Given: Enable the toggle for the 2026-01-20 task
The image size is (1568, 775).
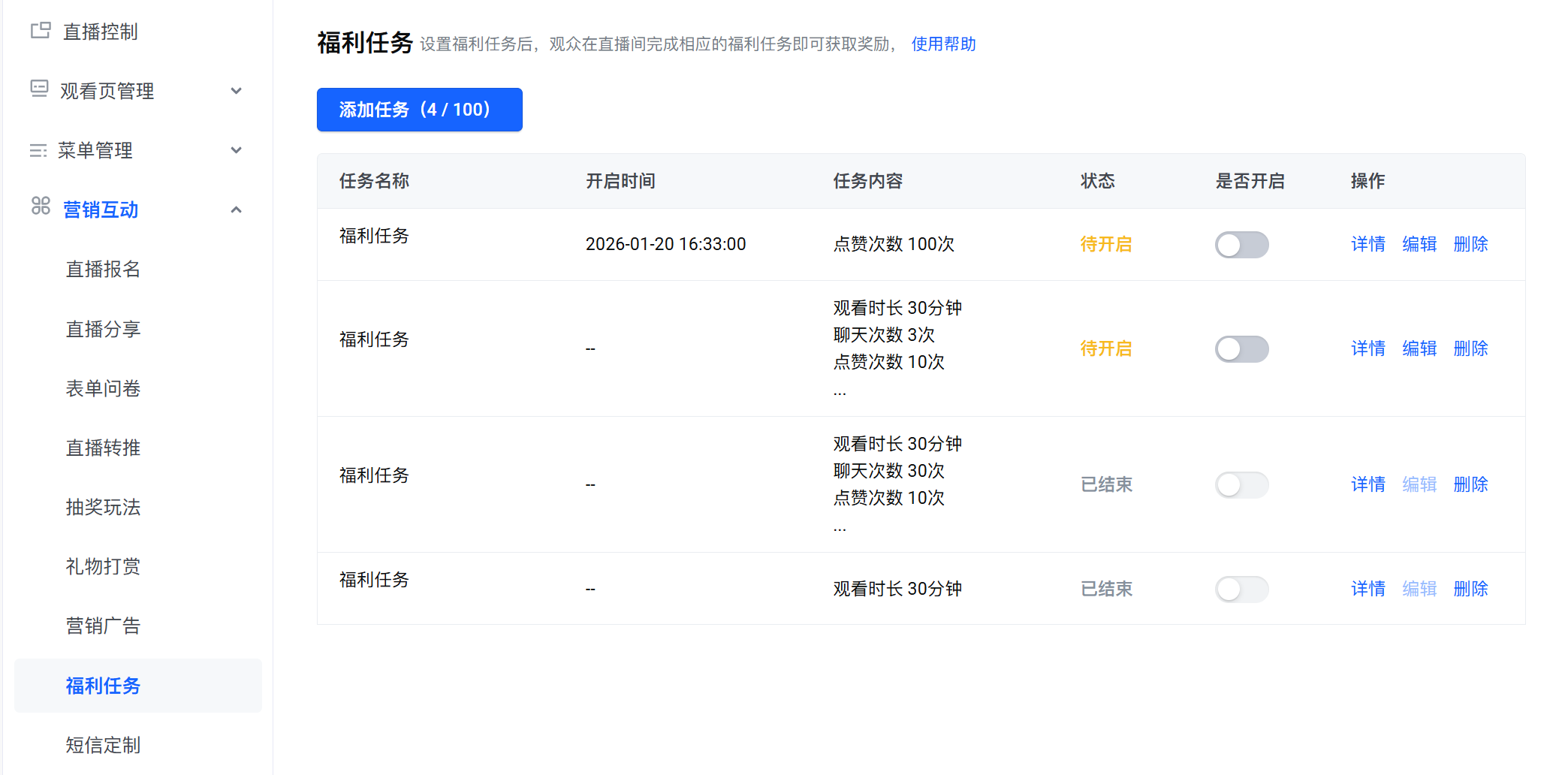Looking at the screenshot, I should (x=1241, y=245).
